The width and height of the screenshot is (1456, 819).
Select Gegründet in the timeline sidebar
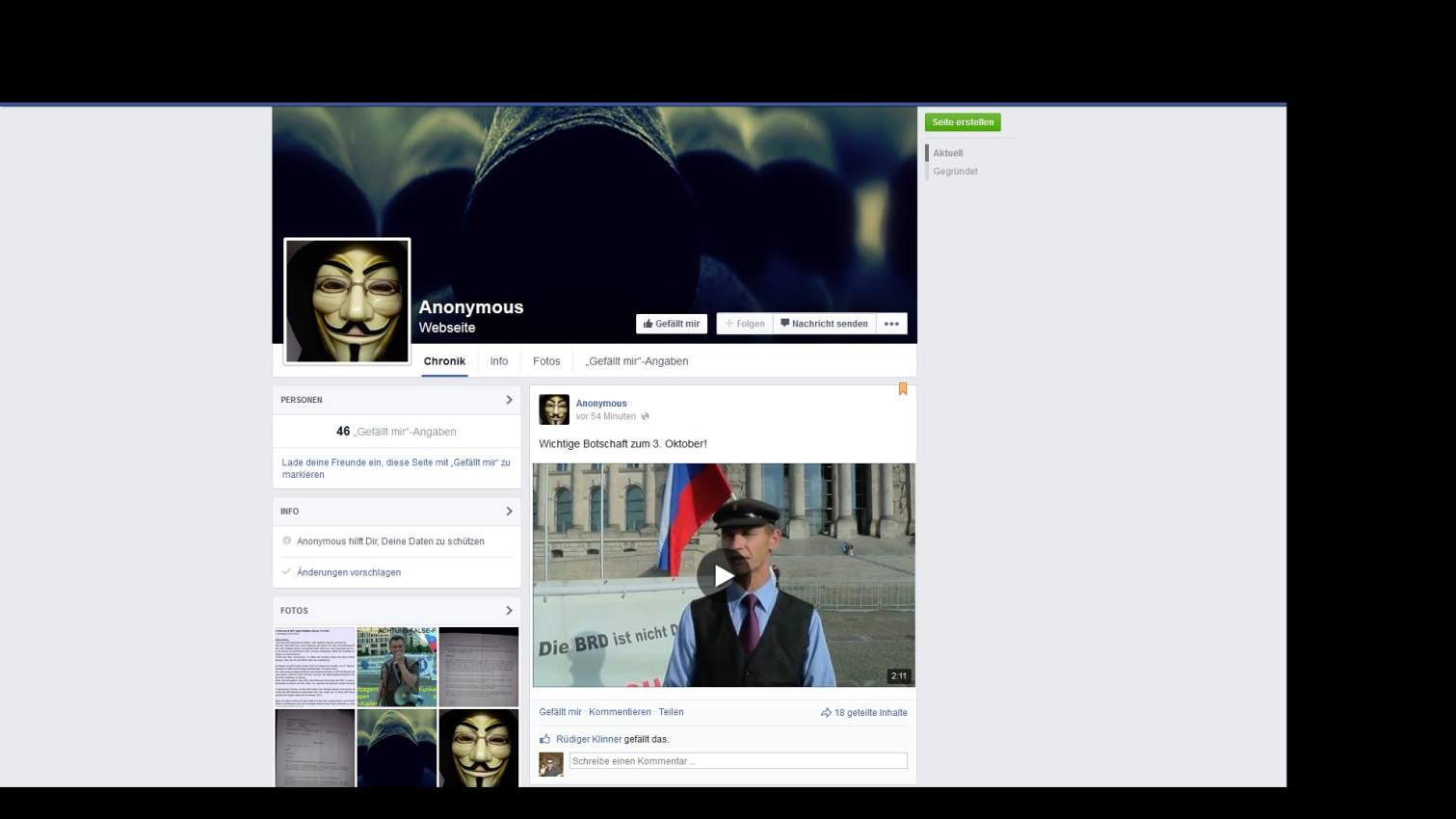[x=955, y=172]
